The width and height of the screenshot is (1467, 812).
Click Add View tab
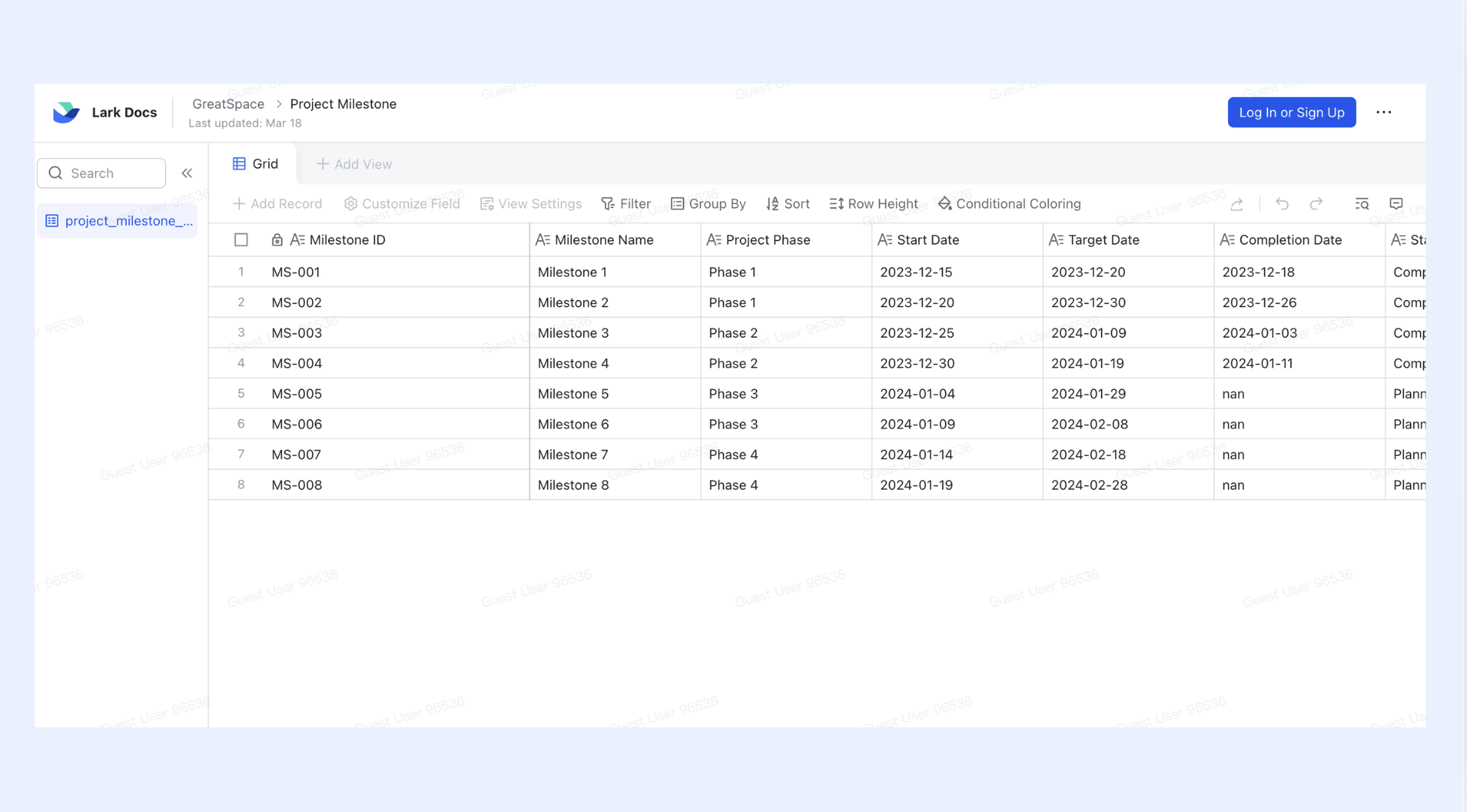354,164
